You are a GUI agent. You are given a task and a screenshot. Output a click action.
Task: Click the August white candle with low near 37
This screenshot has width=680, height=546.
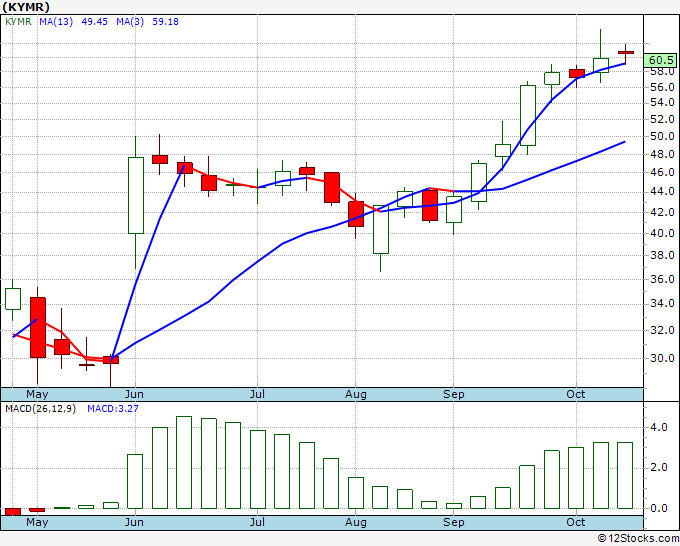381,229
